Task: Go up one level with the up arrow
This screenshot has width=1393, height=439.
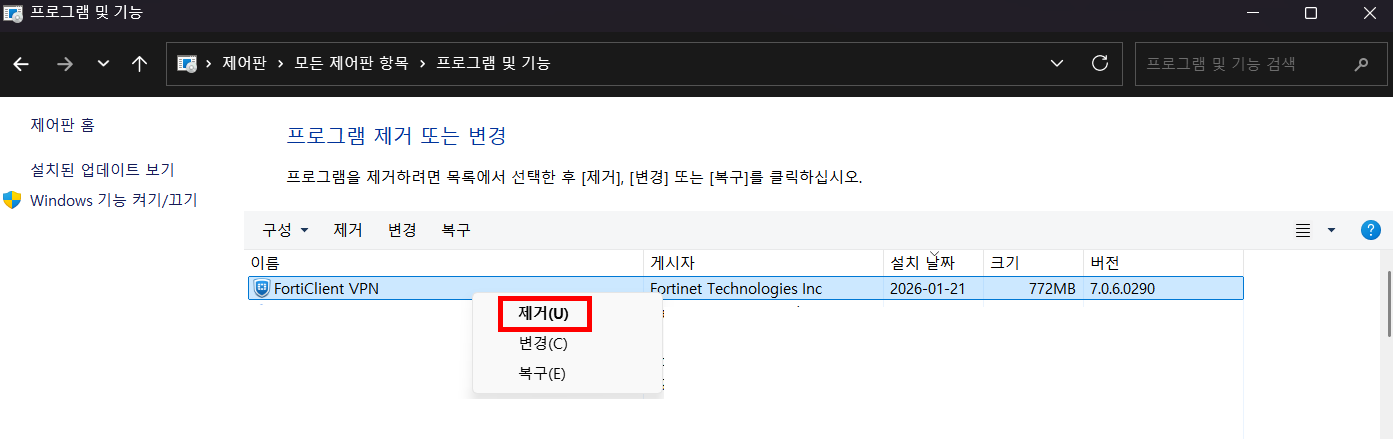Action: point(140,63)
